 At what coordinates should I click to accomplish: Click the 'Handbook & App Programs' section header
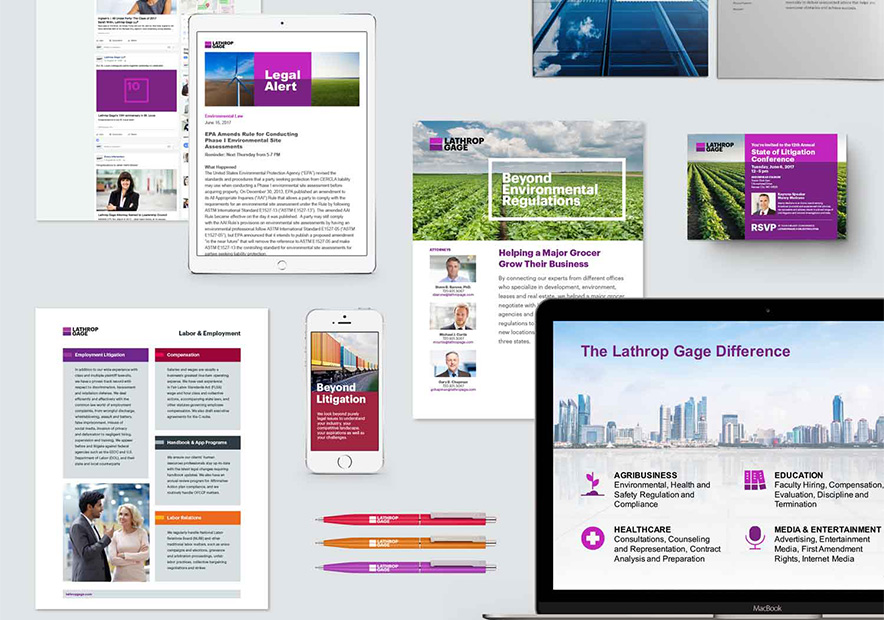click(x=198, y=442)
